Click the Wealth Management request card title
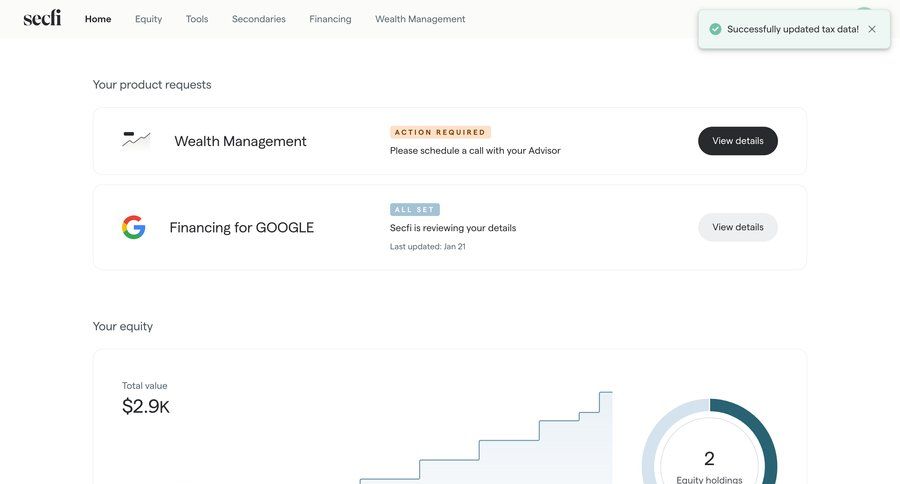This screenshot has width=900, height=484. [x=240, y=141]
